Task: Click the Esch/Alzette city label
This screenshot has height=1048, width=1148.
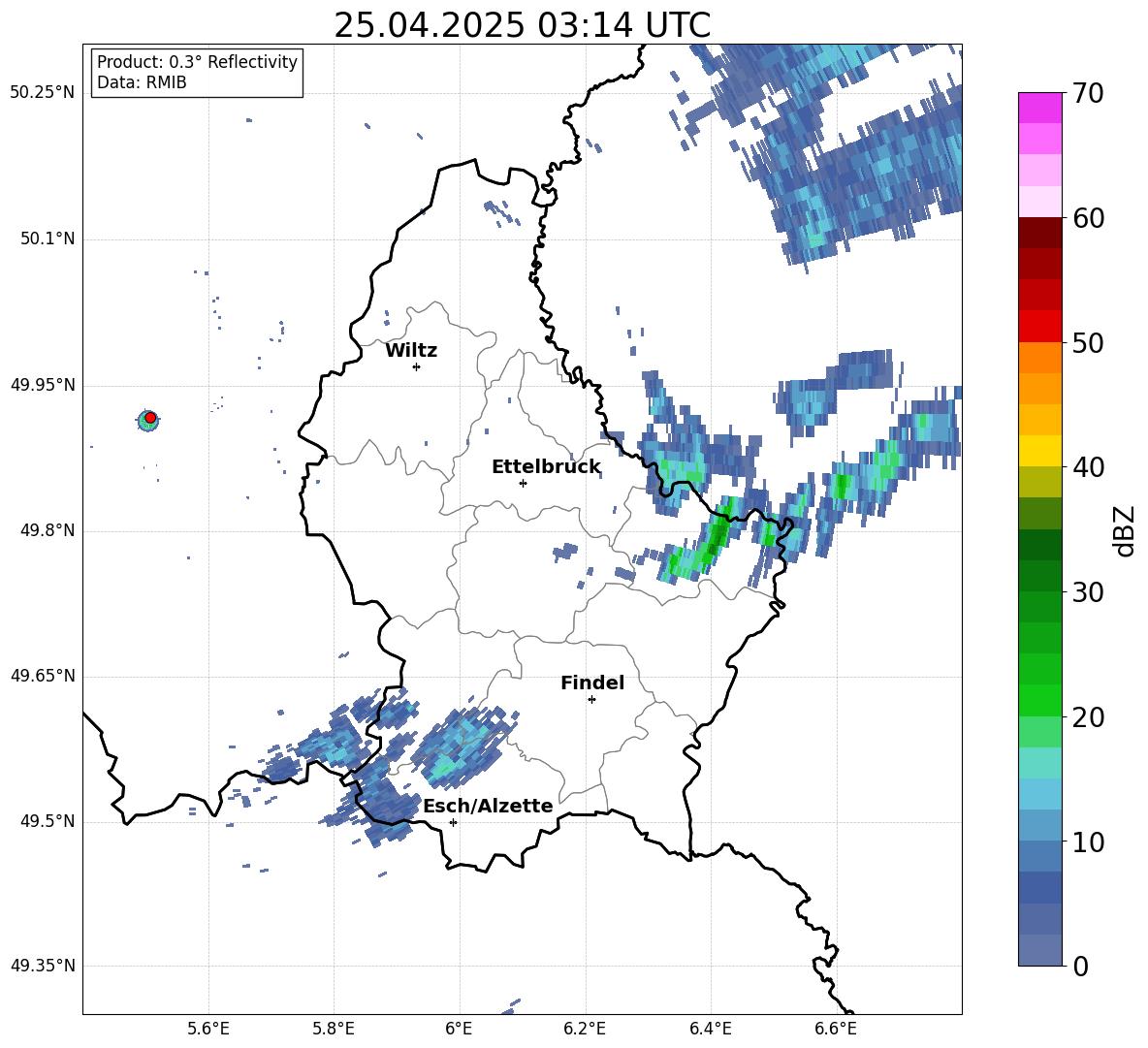Action: click(488, 806)
